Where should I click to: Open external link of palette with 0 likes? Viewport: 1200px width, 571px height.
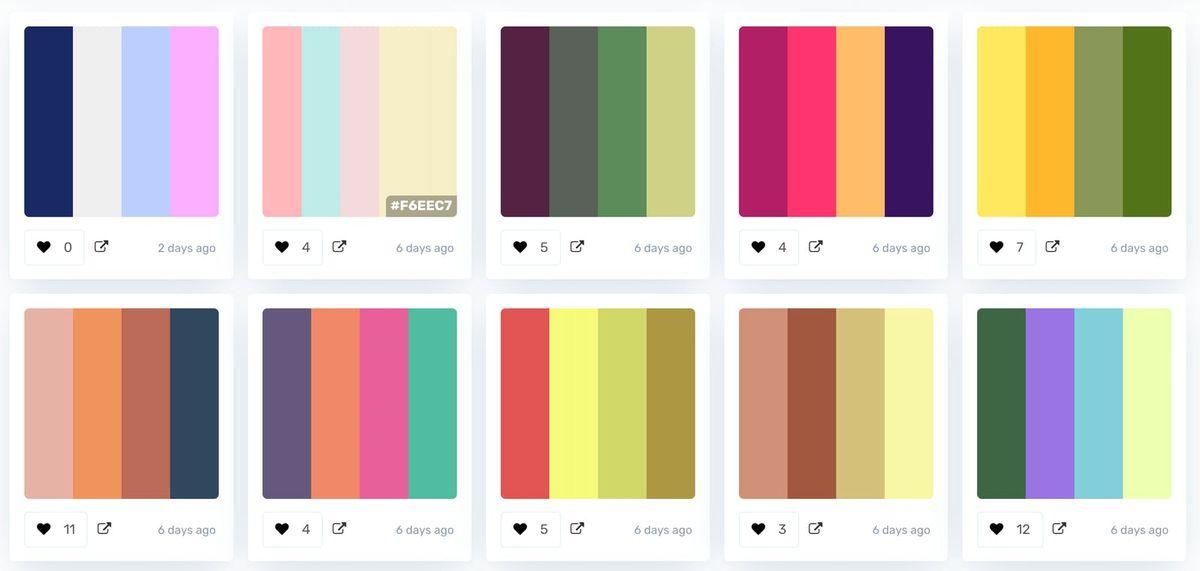pos(101,247)
